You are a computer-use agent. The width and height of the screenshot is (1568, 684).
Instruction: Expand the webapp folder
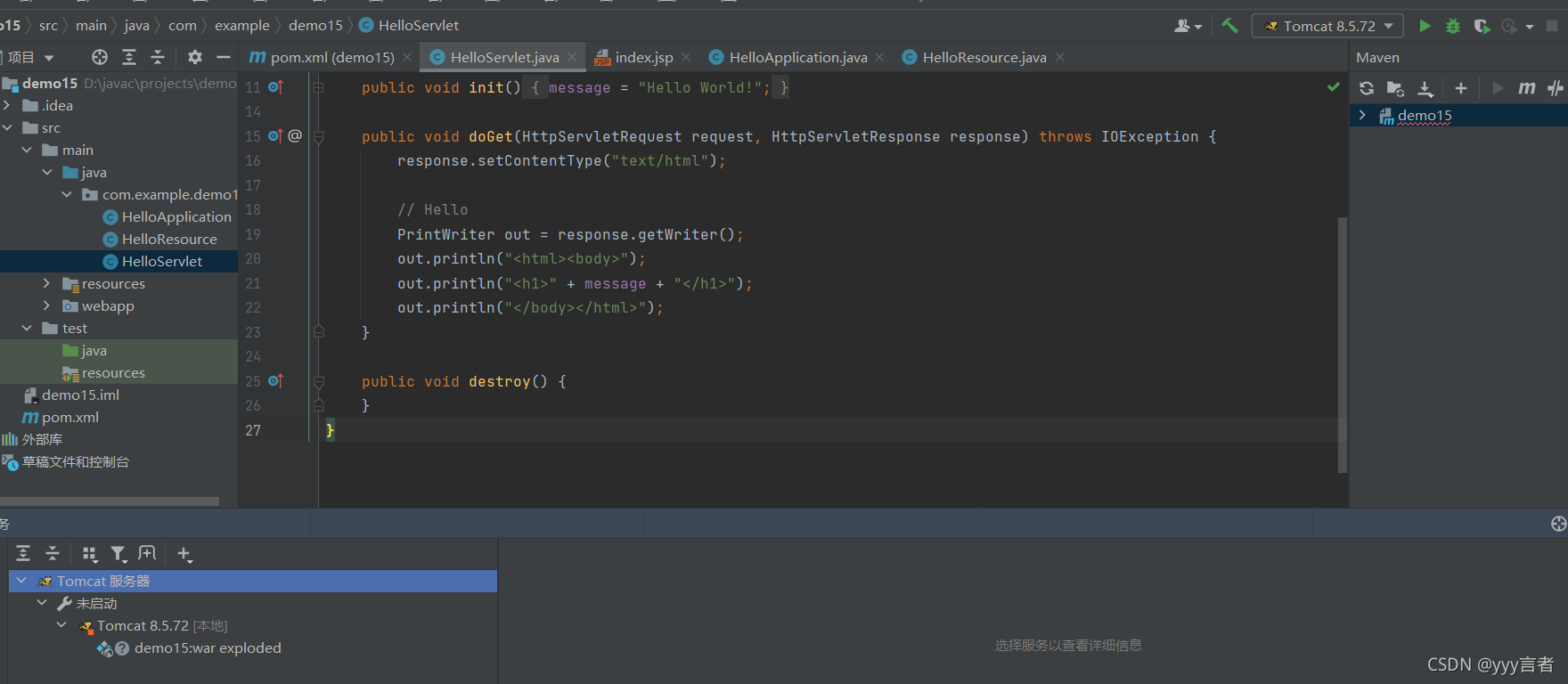[46, 305]
